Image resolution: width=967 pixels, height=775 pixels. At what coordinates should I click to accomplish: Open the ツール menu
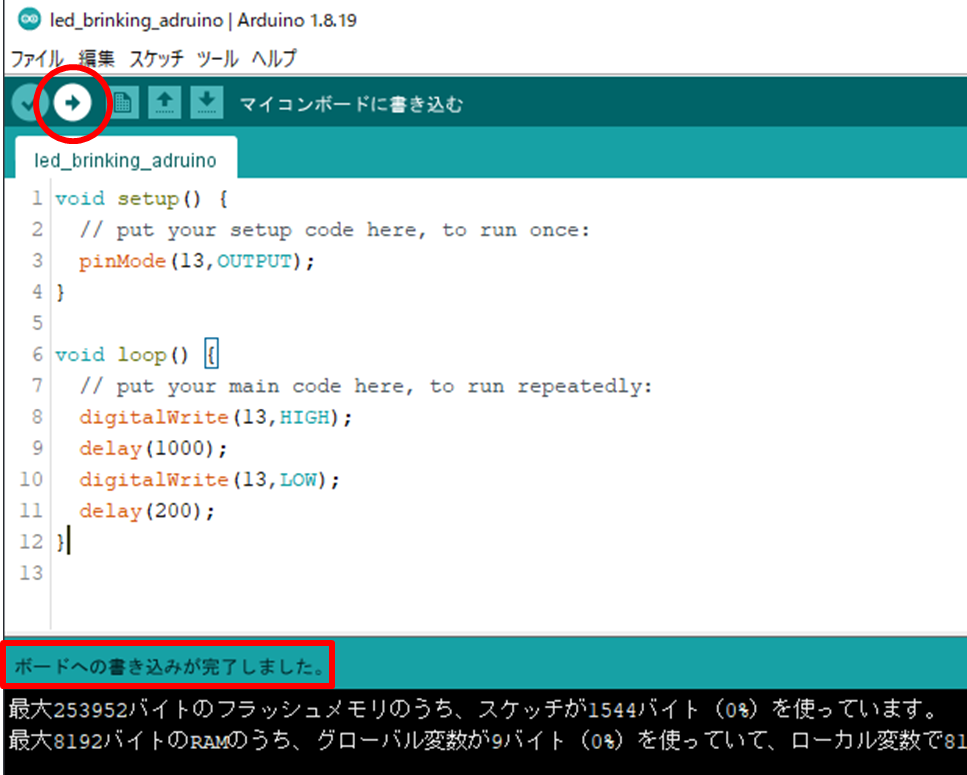tap(218, 59)
